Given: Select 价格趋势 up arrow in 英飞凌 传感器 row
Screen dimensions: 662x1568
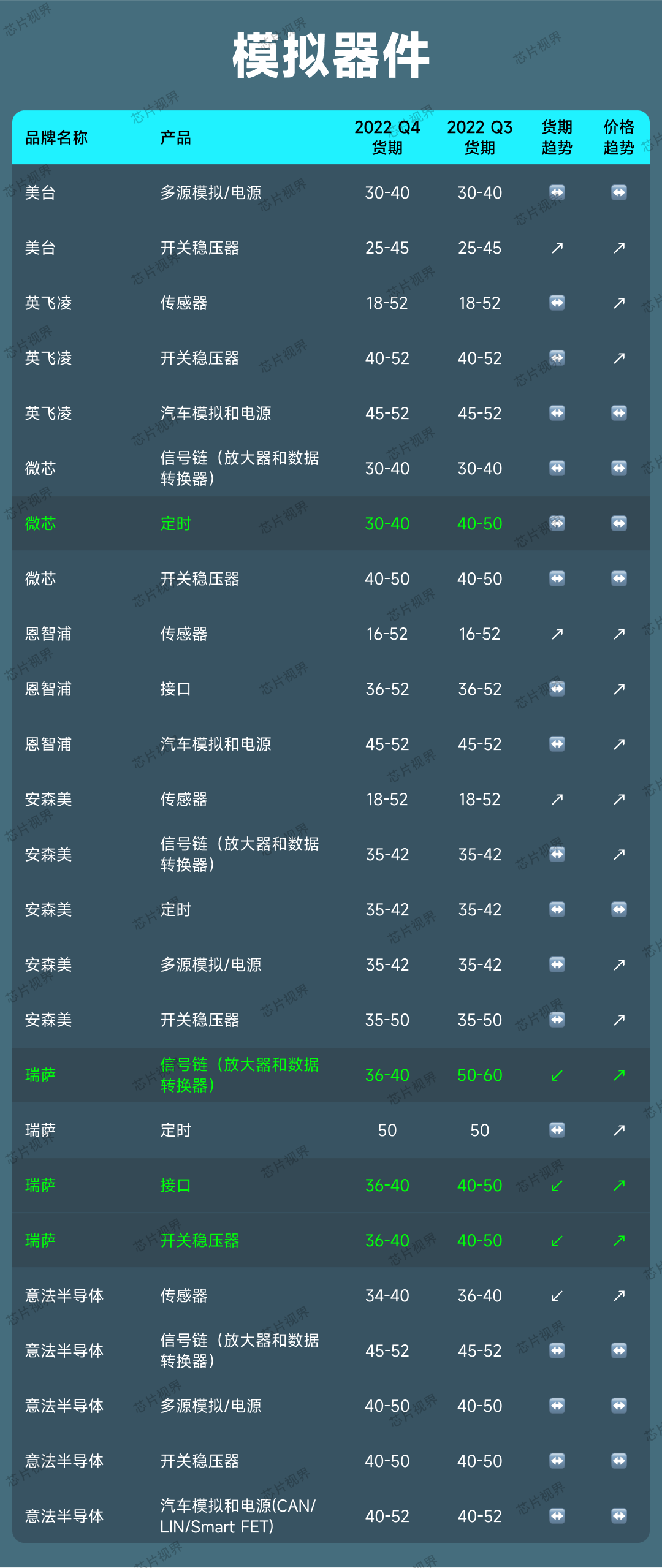Looking at the screenshot, I should click(x=619, y=303).
